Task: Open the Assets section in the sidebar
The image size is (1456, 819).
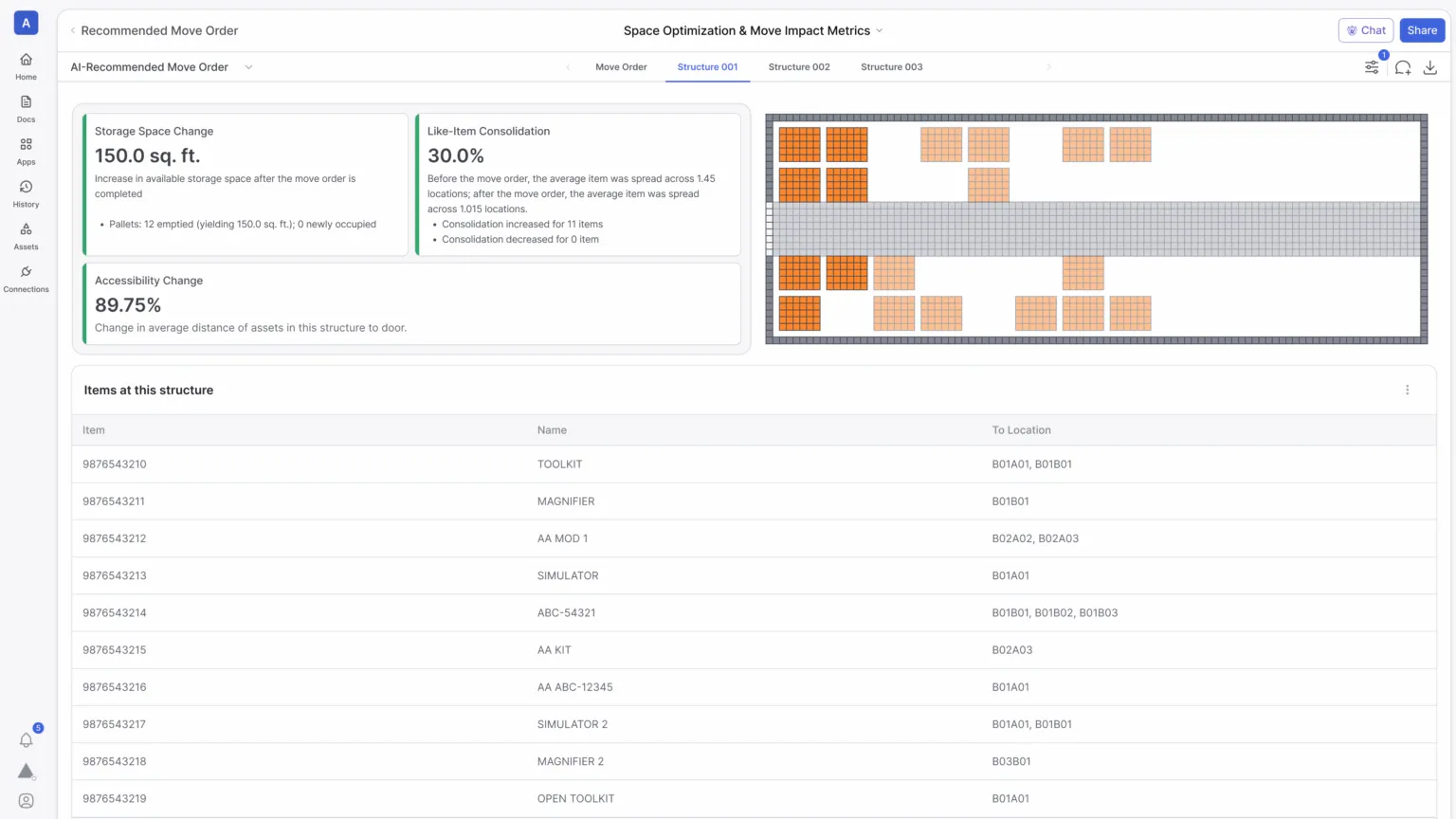Action: (x=26, y=236)
